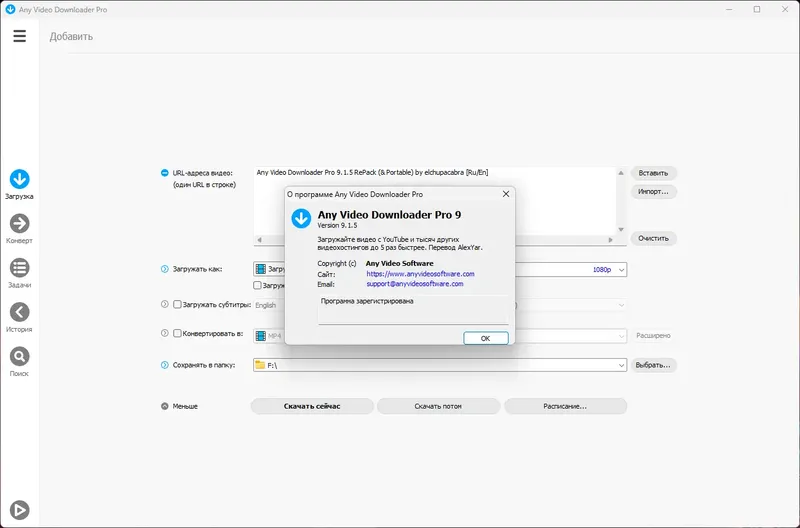Toggle the checkbox under Загружать как field
Viewport: 800px width, 528px height.
click(x=257, y=285)
